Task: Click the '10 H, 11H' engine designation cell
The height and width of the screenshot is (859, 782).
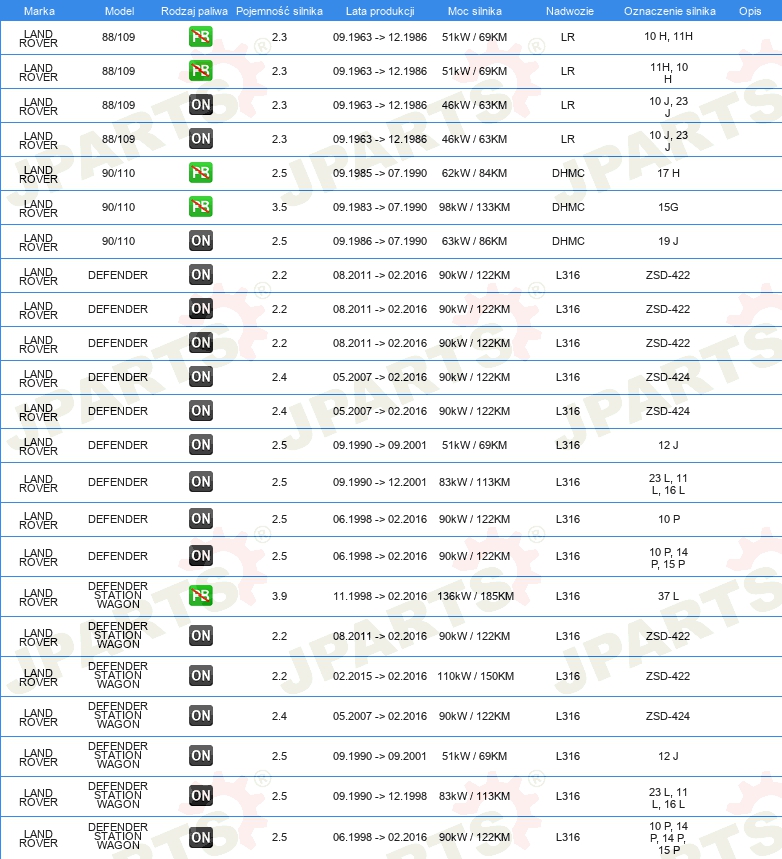Action: 668,36
